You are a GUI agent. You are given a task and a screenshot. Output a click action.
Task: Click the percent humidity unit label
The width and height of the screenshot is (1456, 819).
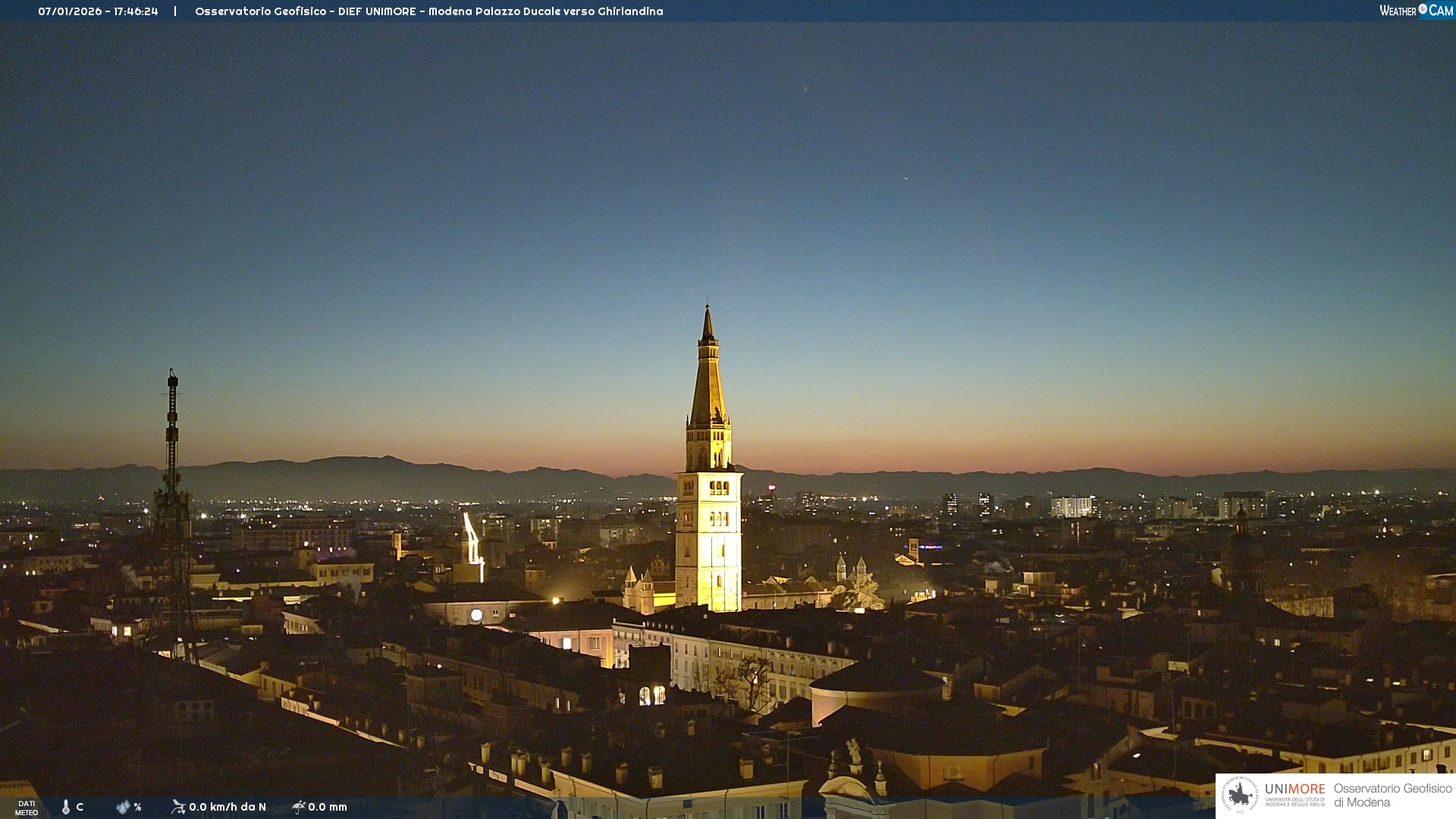pos(138,807)
